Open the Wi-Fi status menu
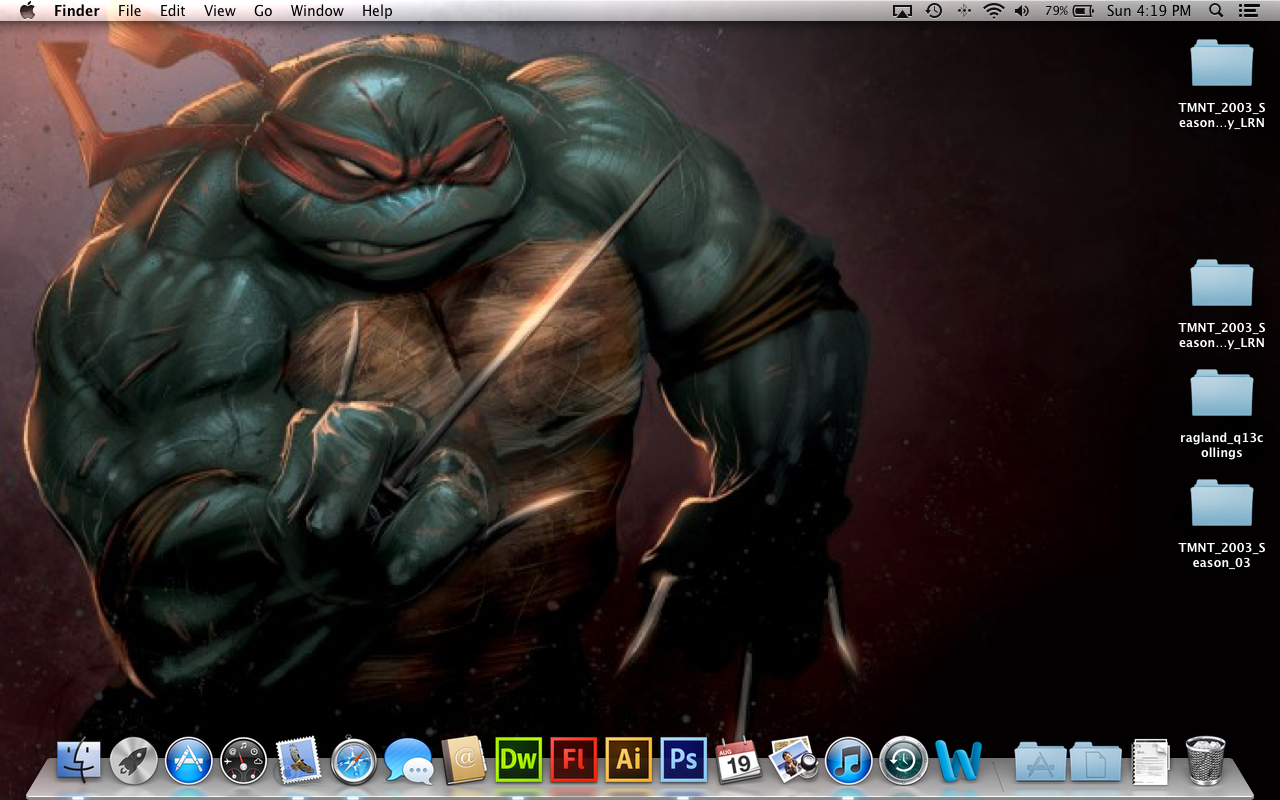The height and width of the screenshot is (800, 1280). coord(993,11)
